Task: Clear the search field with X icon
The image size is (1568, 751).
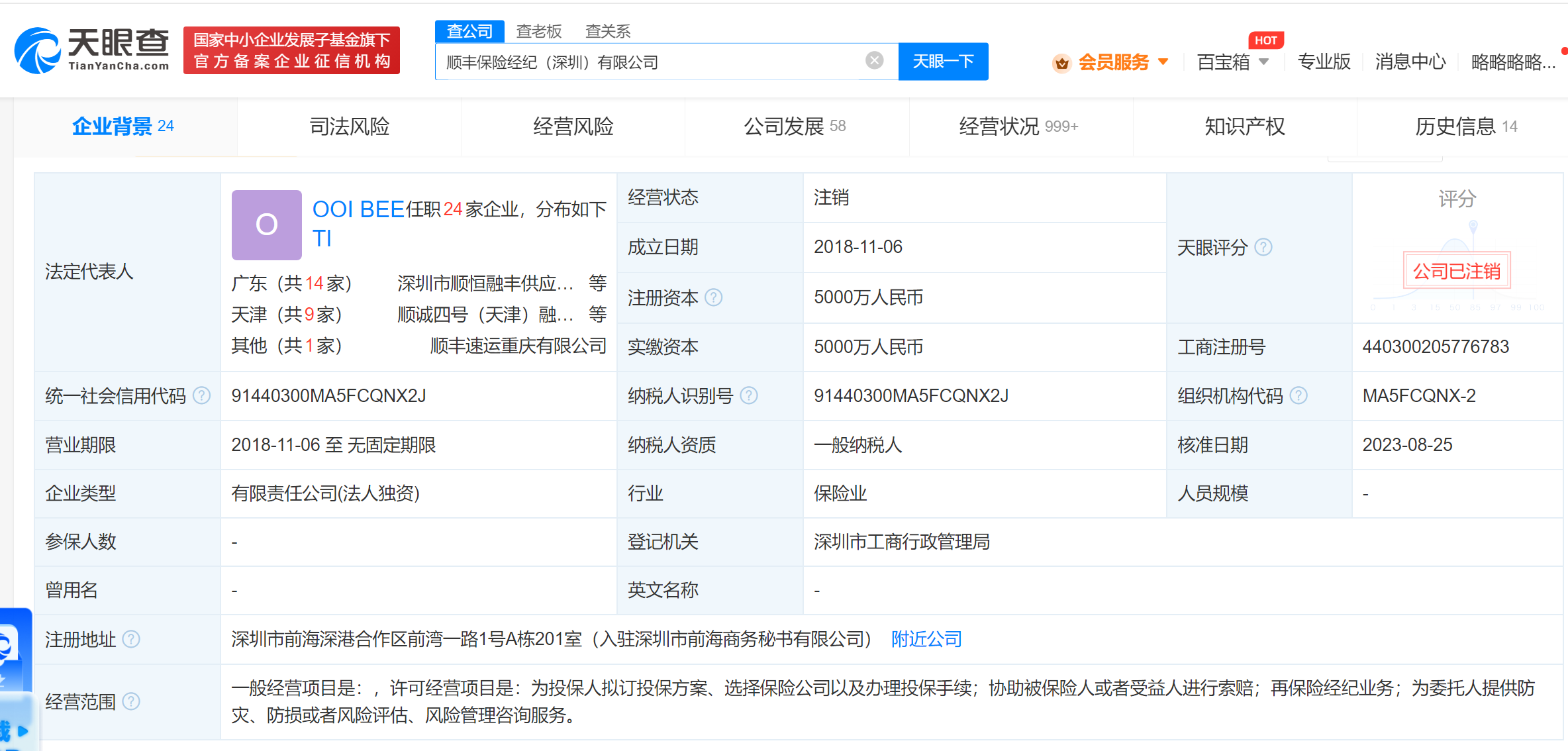Action: 874,61
